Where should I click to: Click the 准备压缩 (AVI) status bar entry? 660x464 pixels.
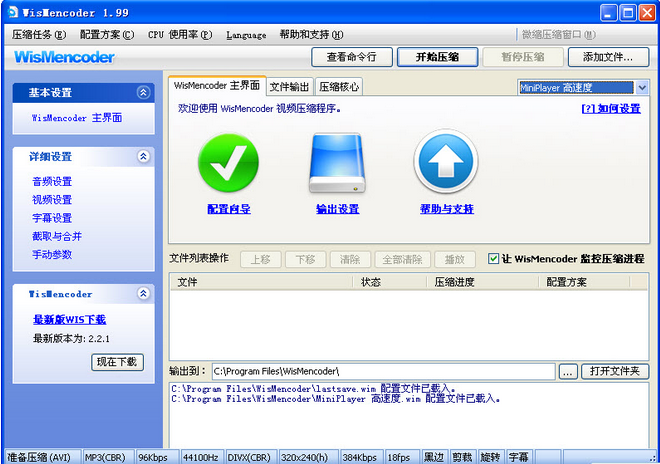click(42, 457)
